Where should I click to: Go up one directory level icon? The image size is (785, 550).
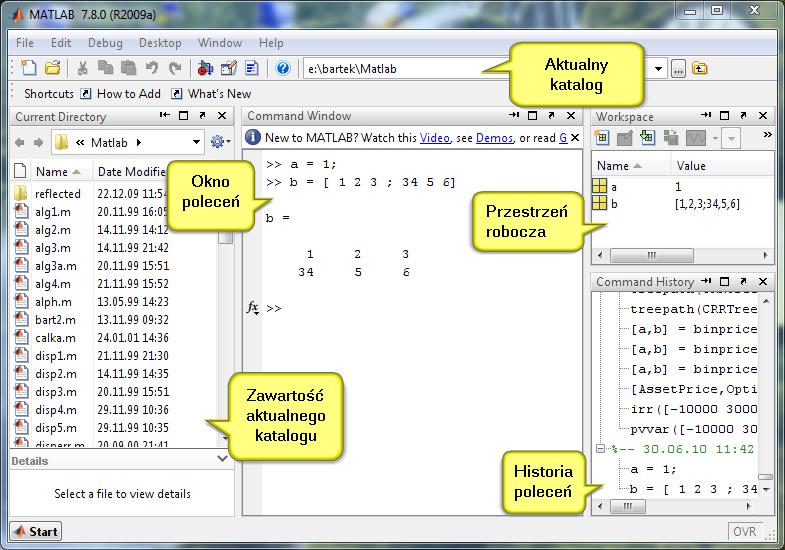[699, 69]
